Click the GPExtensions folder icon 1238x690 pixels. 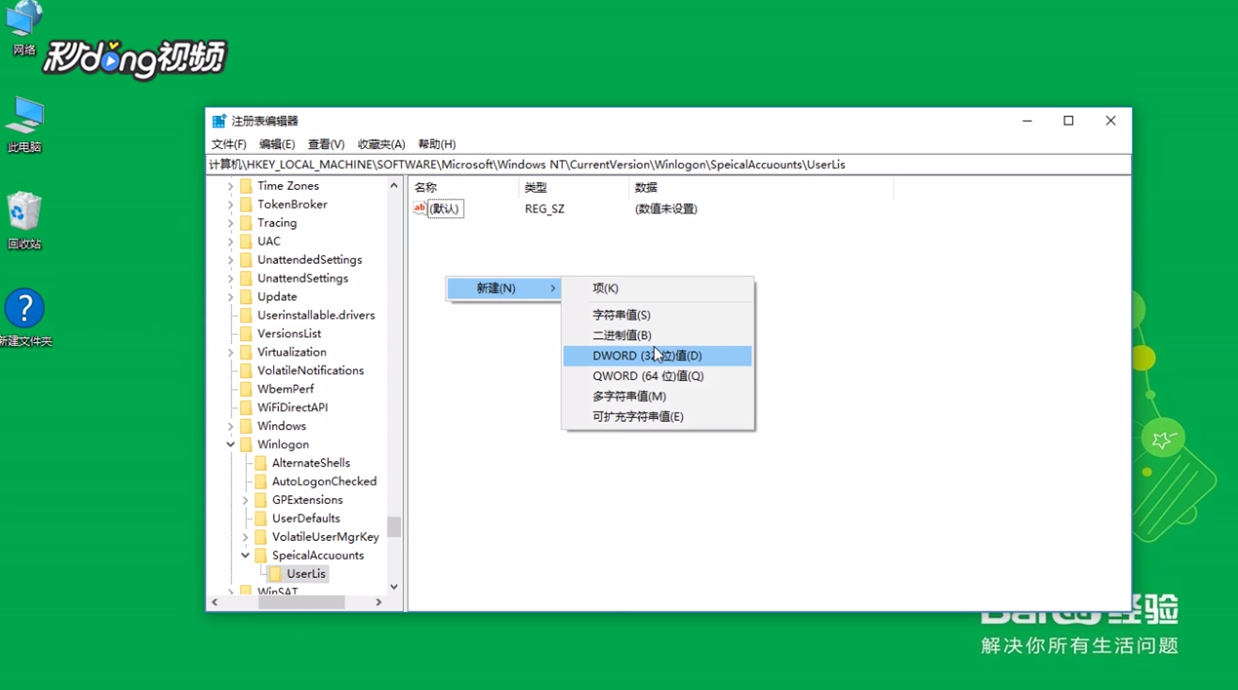pos(261,500)
